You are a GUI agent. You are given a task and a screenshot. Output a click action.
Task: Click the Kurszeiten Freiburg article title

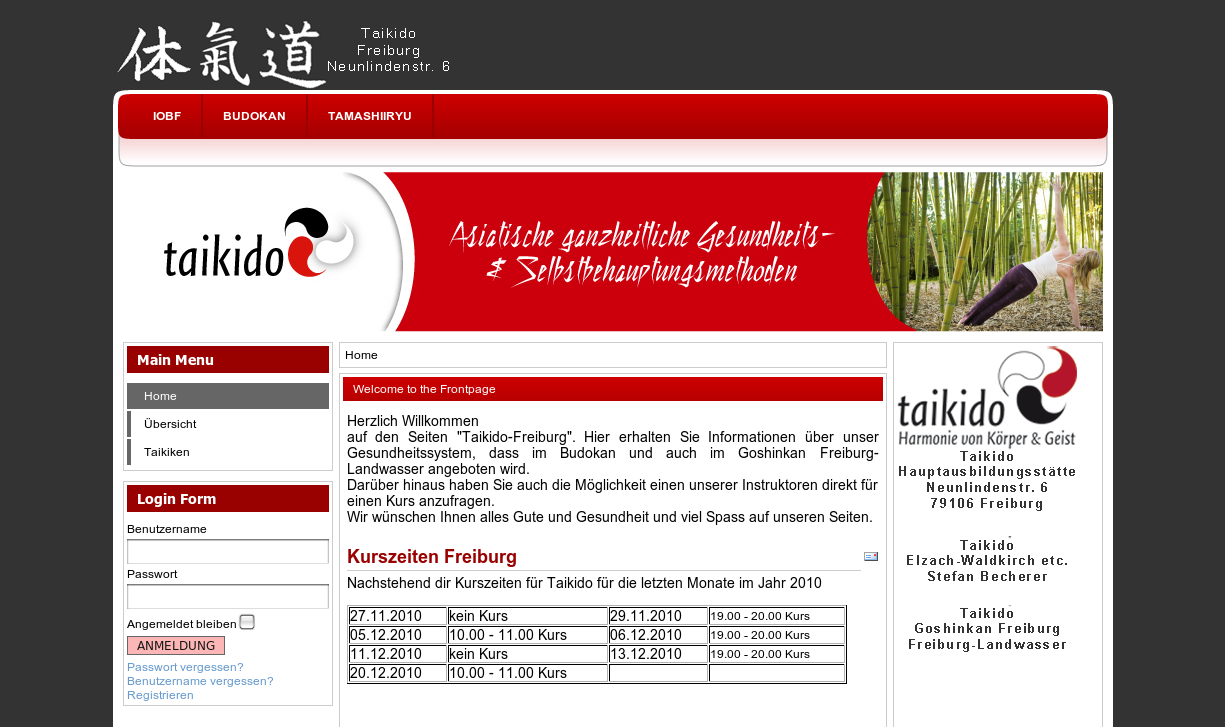tap(432, 557)
